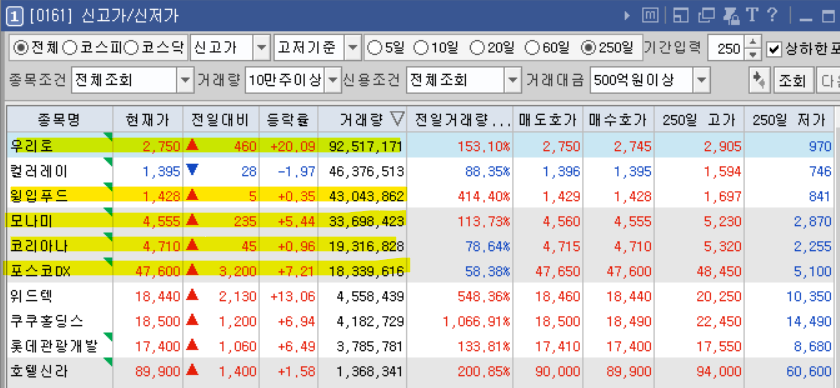This screenshot has width=840, height=388.
Task: Open the 거래대금 500억원이상 dropdown
Action: tap(701, 80)
